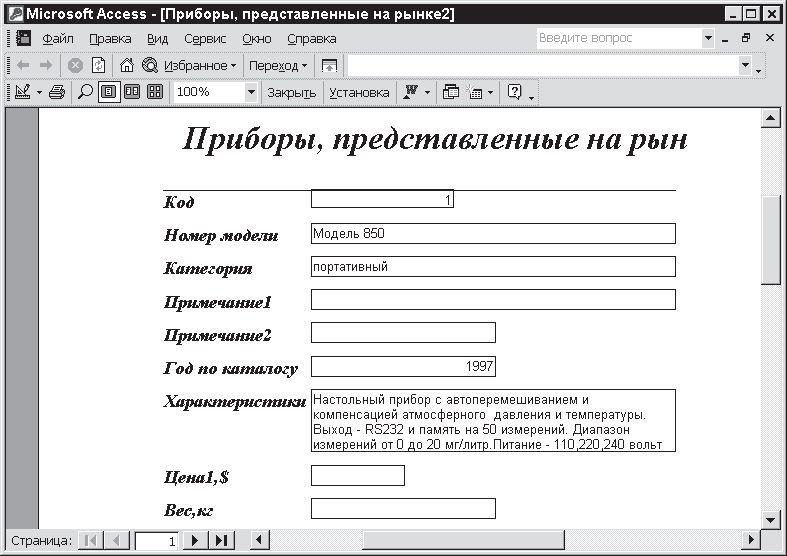Click the Print icon in toolbar
Viewport: 787px width, 556px height.
click(57, 92)
